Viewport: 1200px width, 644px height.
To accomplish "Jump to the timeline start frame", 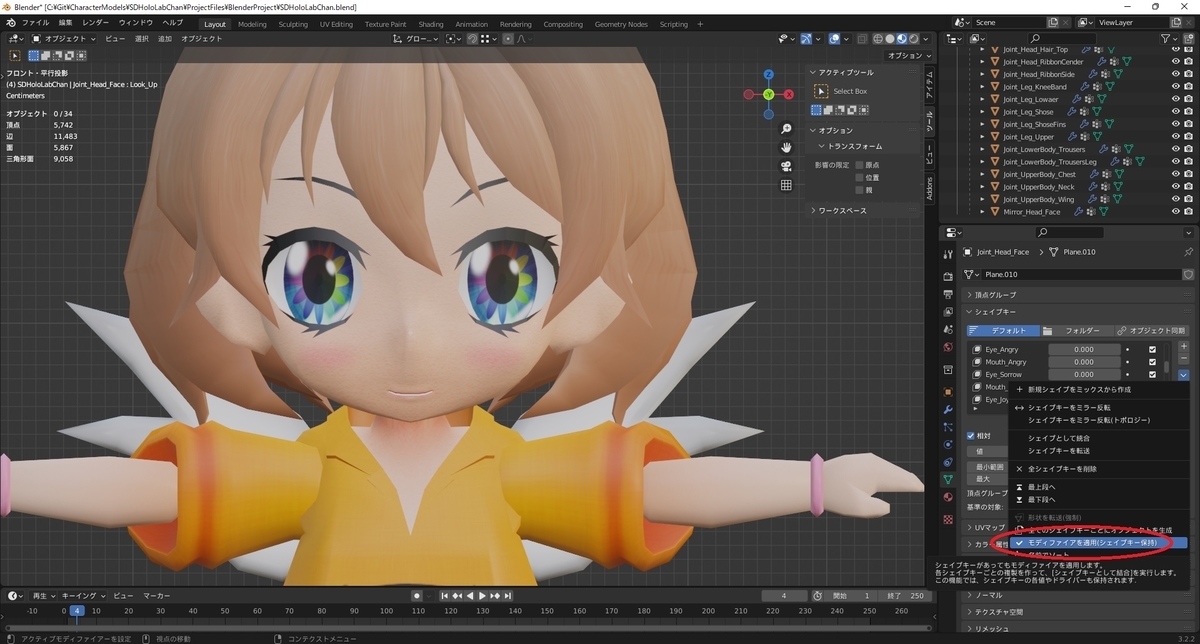I will 443,596.
